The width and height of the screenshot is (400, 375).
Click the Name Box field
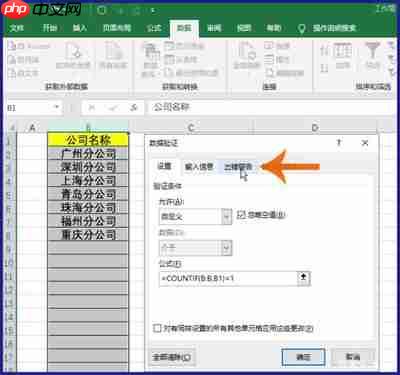pos(30,107)
